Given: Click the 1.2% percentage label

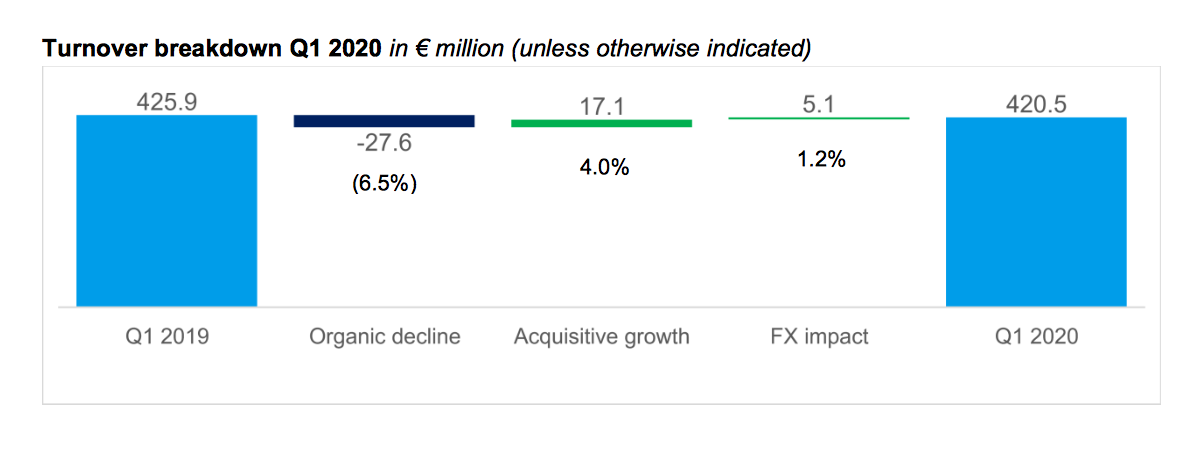Looking at the screenshot, I should pos(822,157).
